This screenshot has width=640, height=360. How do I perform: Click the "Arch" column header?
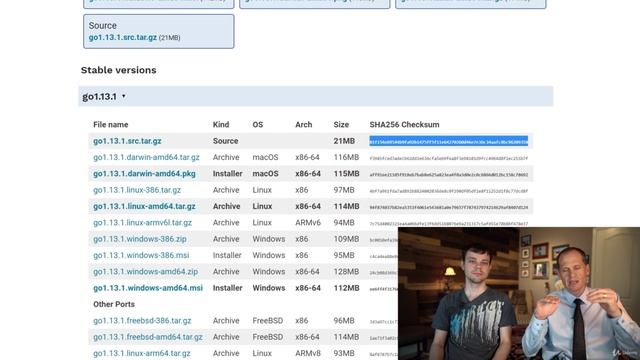[304, 124]
